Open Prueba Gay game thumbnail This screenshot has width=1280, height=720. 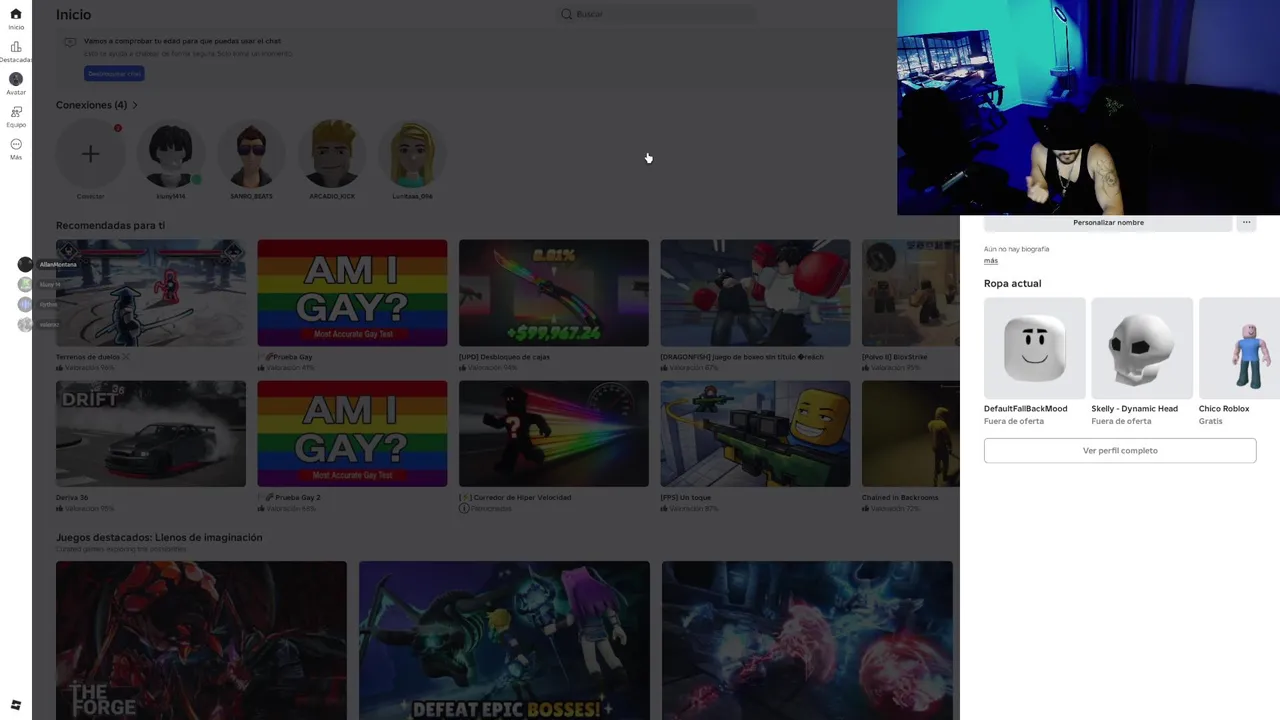point(352,293)
